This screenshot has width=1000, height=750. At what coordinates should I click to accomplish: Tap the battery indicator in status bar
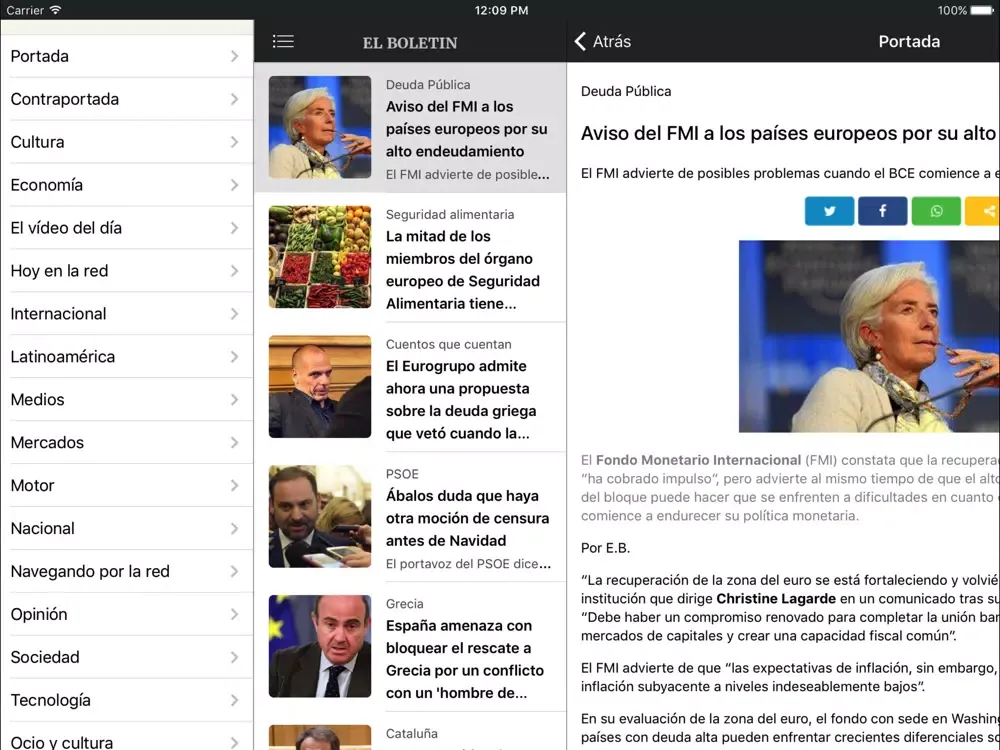(x=982, y=10)
